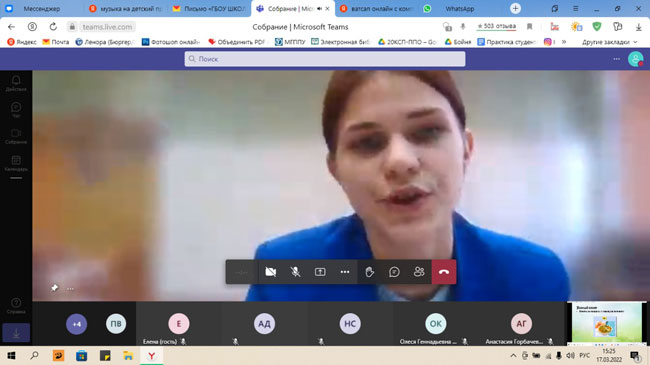
Task: Switch РУС keyboard language
Action: 585,355
